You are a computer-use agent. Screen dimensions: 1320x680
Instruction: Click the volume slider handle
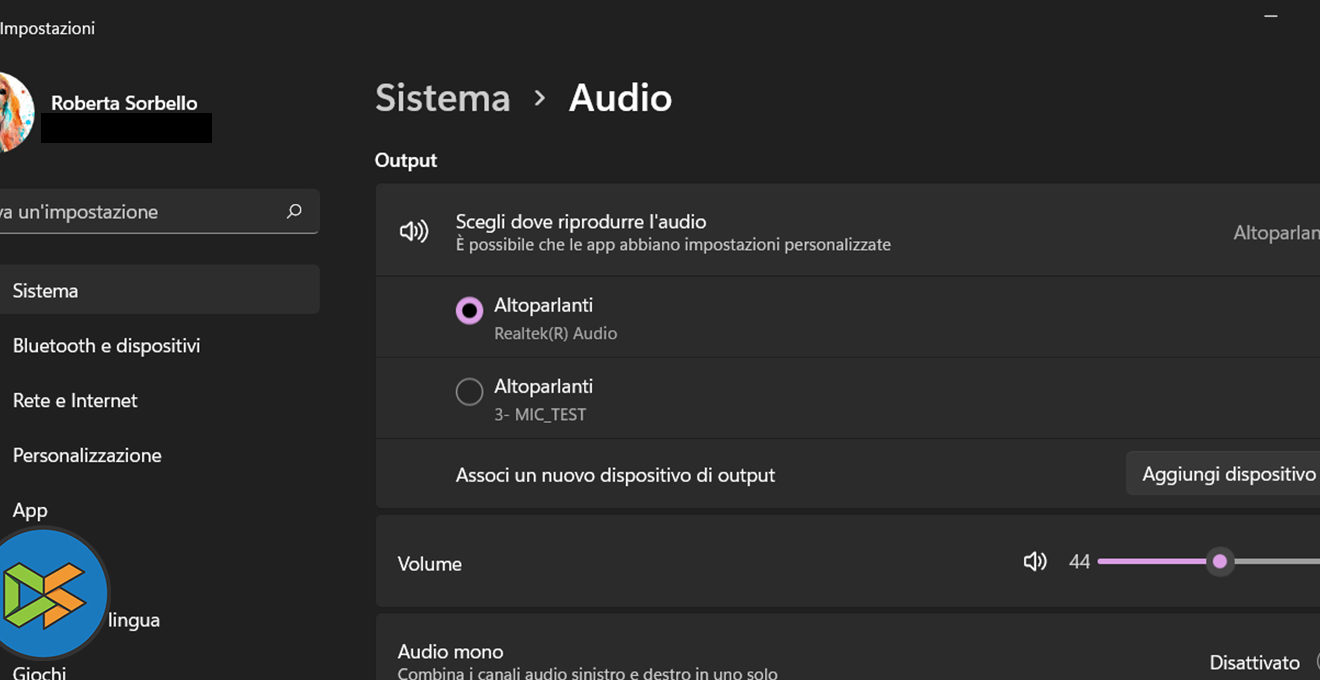pyautogui.click(x=1219, y=562)
